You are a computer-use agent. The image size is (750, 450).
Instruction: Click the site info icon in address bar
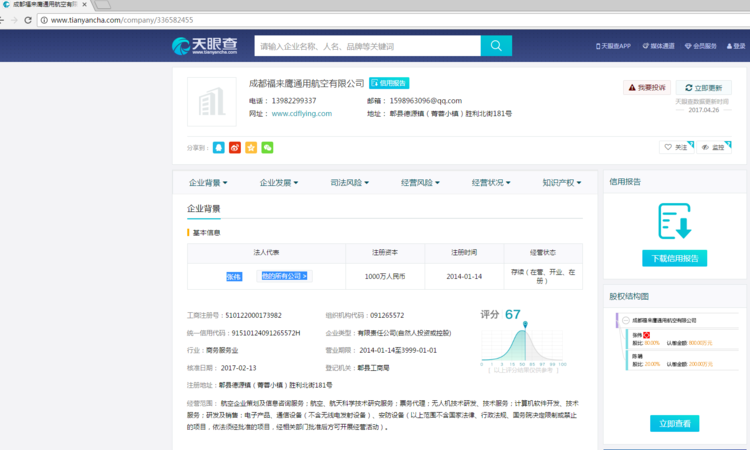pyautogui.click(x=44, y=20)
